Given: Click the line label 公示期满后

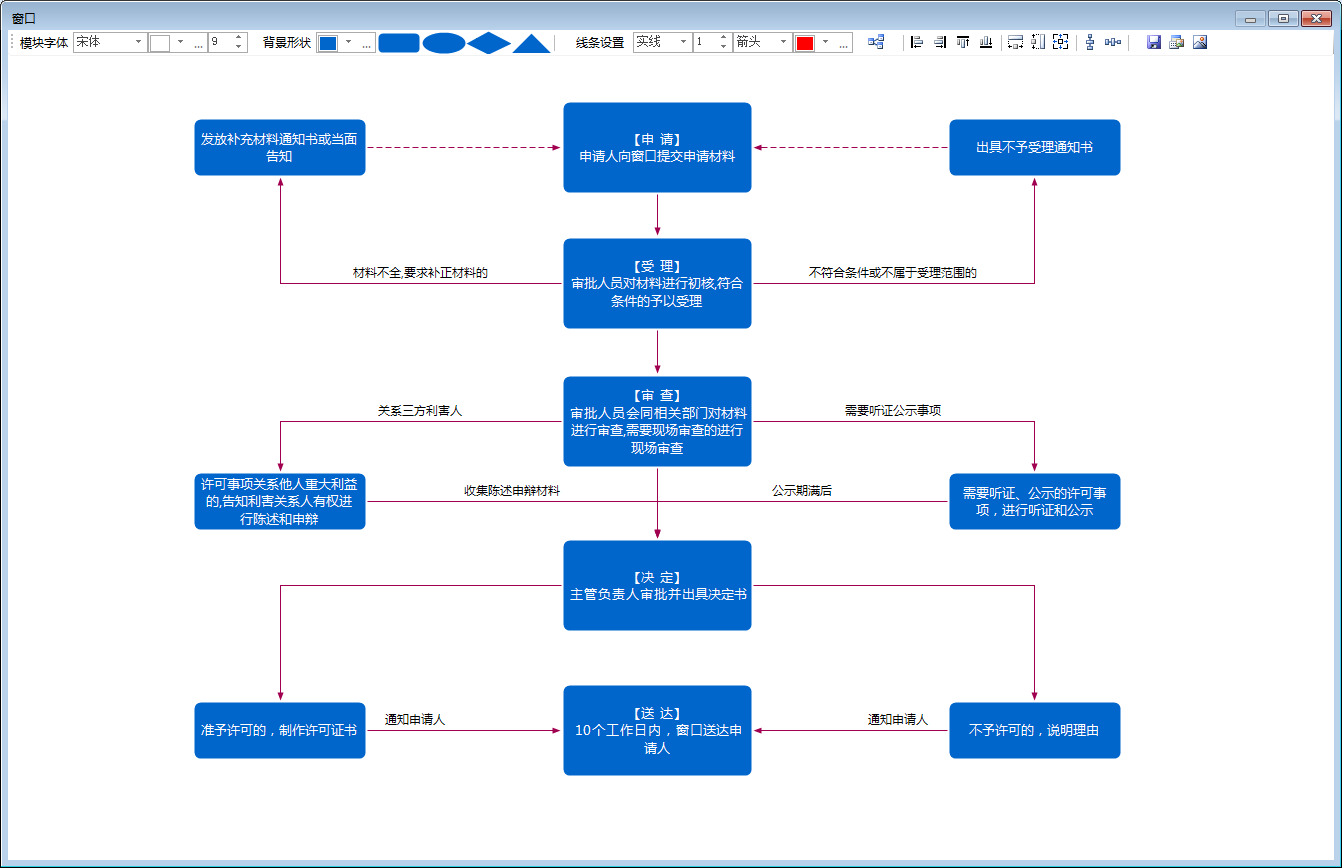Looking at the screenshot, I should click(x=801, y=491).
